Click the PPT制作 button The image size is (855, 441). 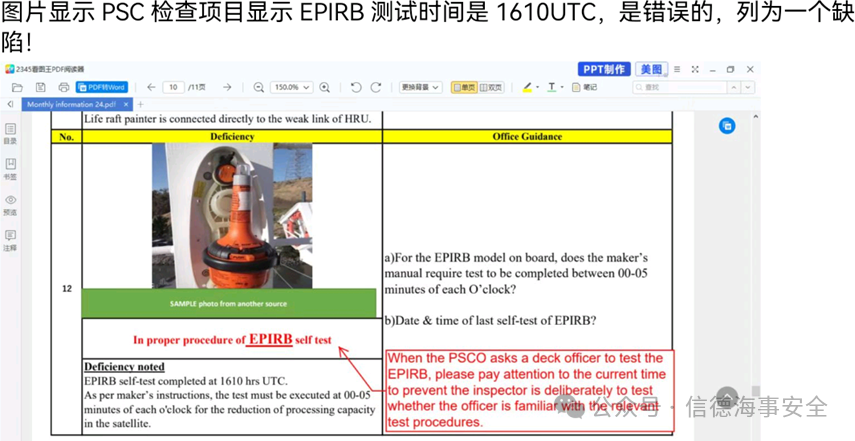(604, 69)
